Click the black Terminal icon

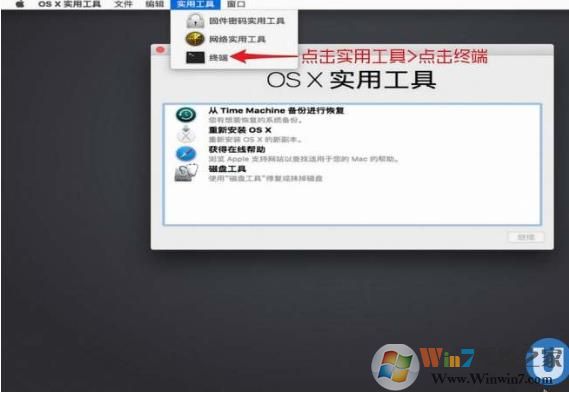(x=195, y=57)
